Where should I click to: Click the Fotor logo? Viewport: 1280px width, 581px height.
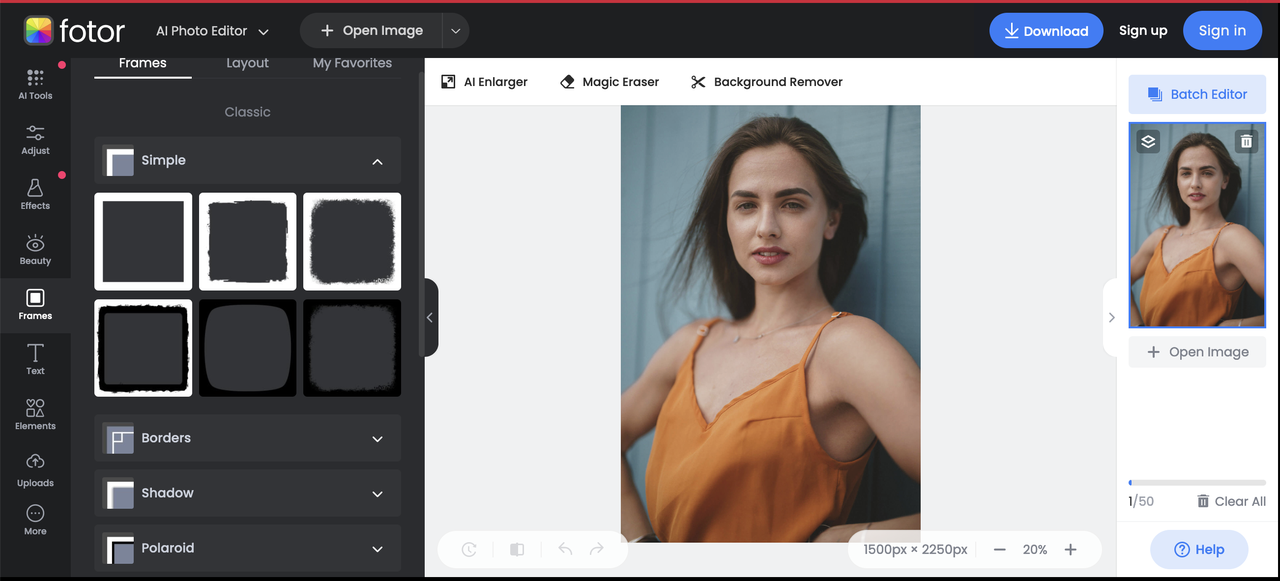pyautogui.click(x=75, y=31)
